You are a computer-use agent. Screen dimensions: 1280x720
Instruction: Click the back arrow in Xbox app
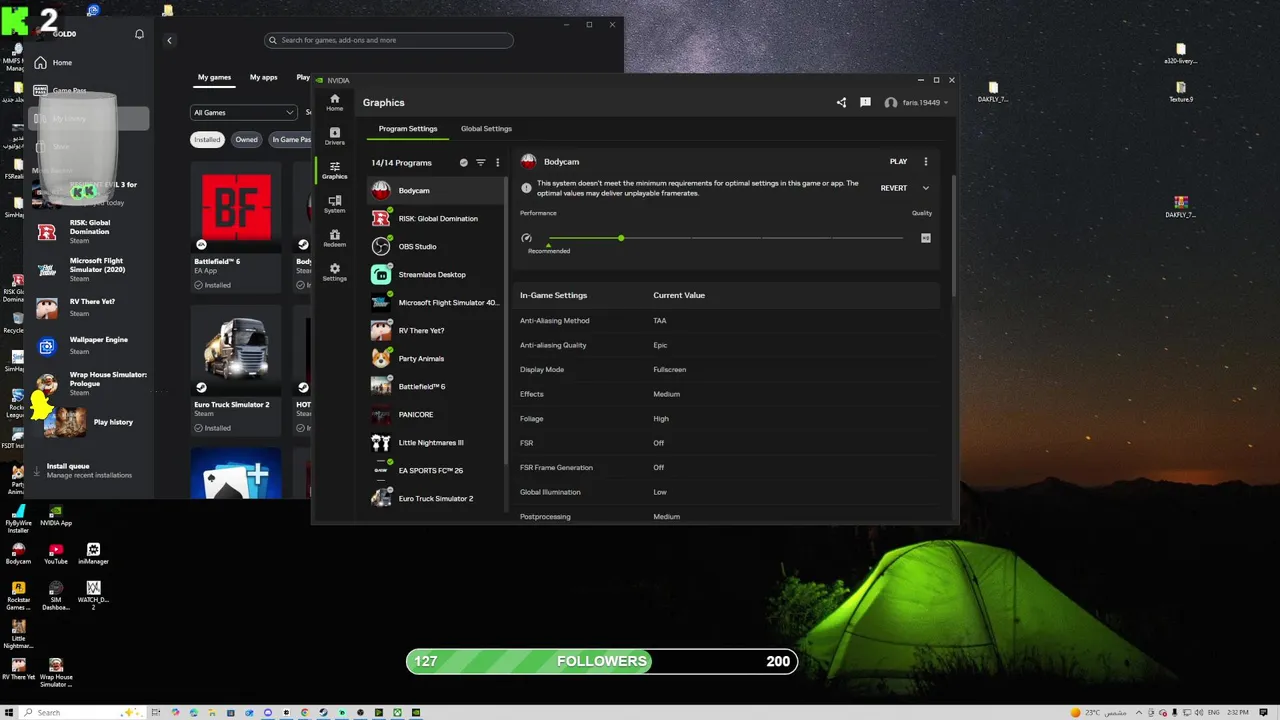[x=169, y=40]
